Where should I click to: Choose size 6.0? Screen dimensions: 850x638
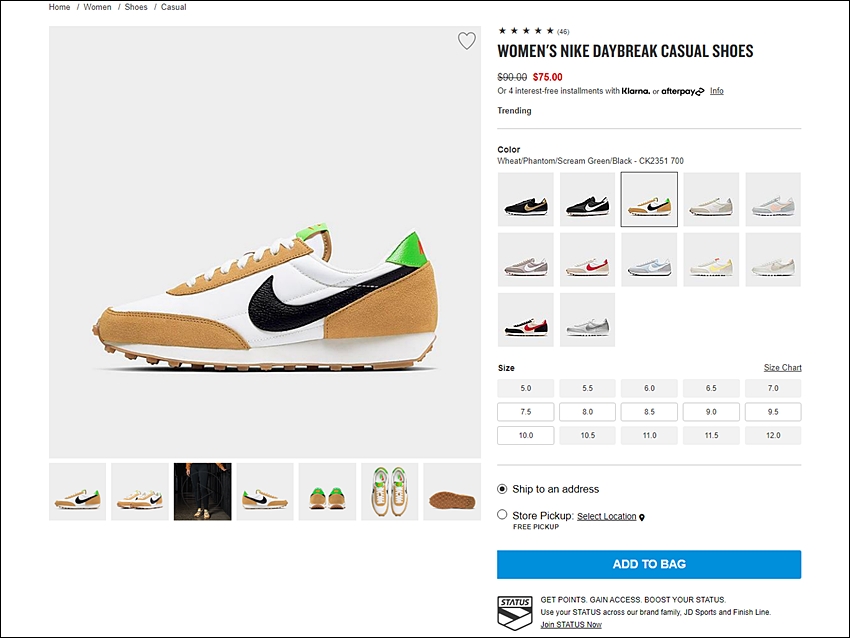click(649, 388)
